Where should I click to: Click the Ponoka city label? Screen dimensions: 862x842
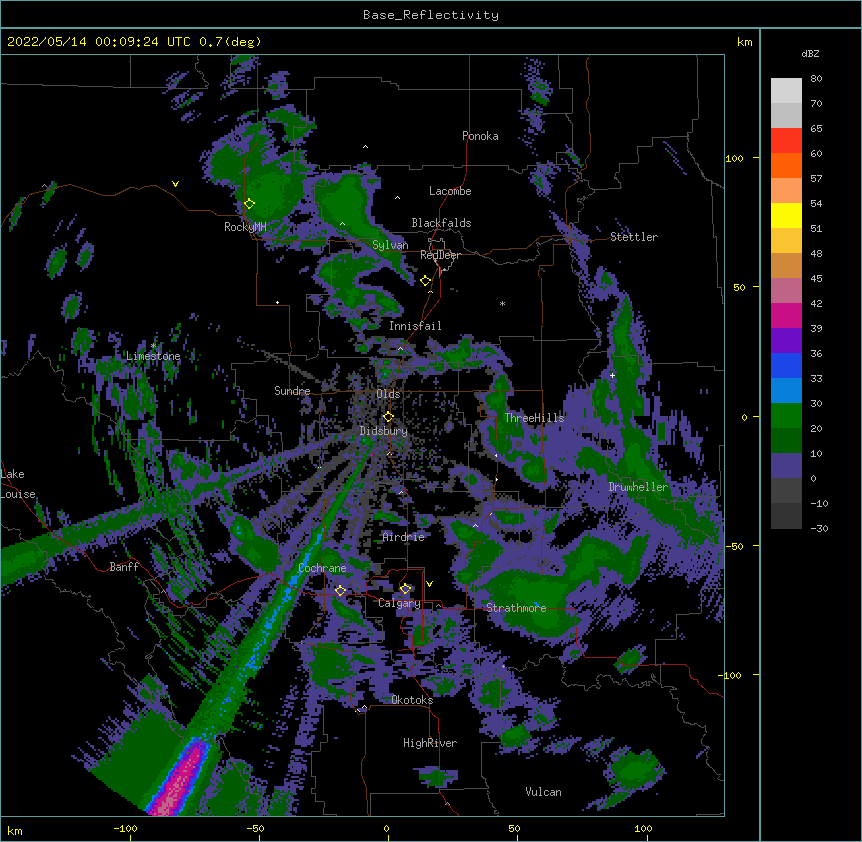pos(480,136)
